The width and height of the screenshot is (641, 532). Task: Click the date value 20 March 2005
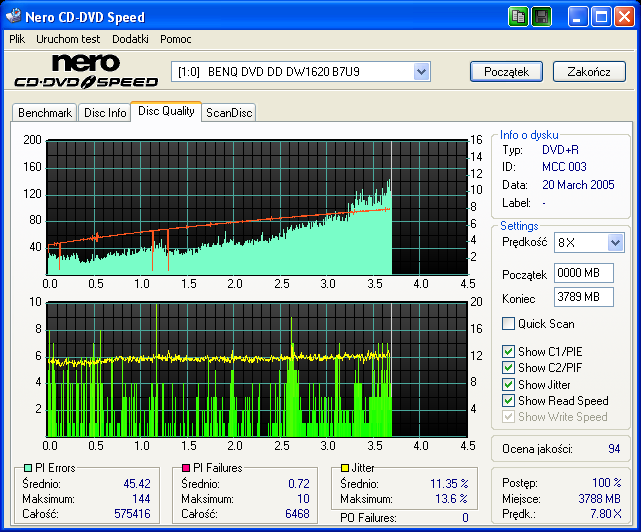click(x=578, y=185)
